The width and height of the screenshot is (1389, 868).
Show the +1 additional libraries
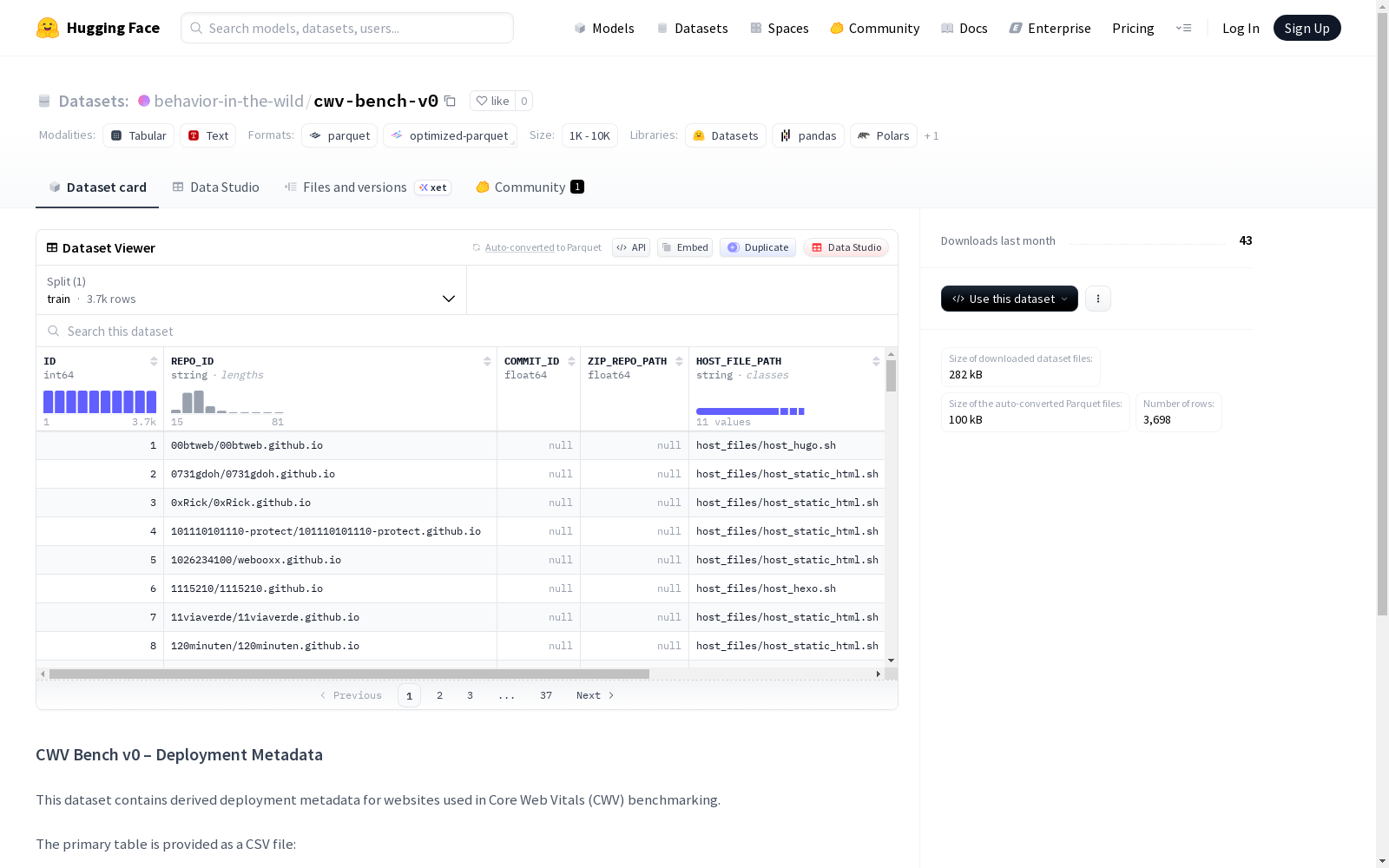pyautogui.click(x=931, y=135)
